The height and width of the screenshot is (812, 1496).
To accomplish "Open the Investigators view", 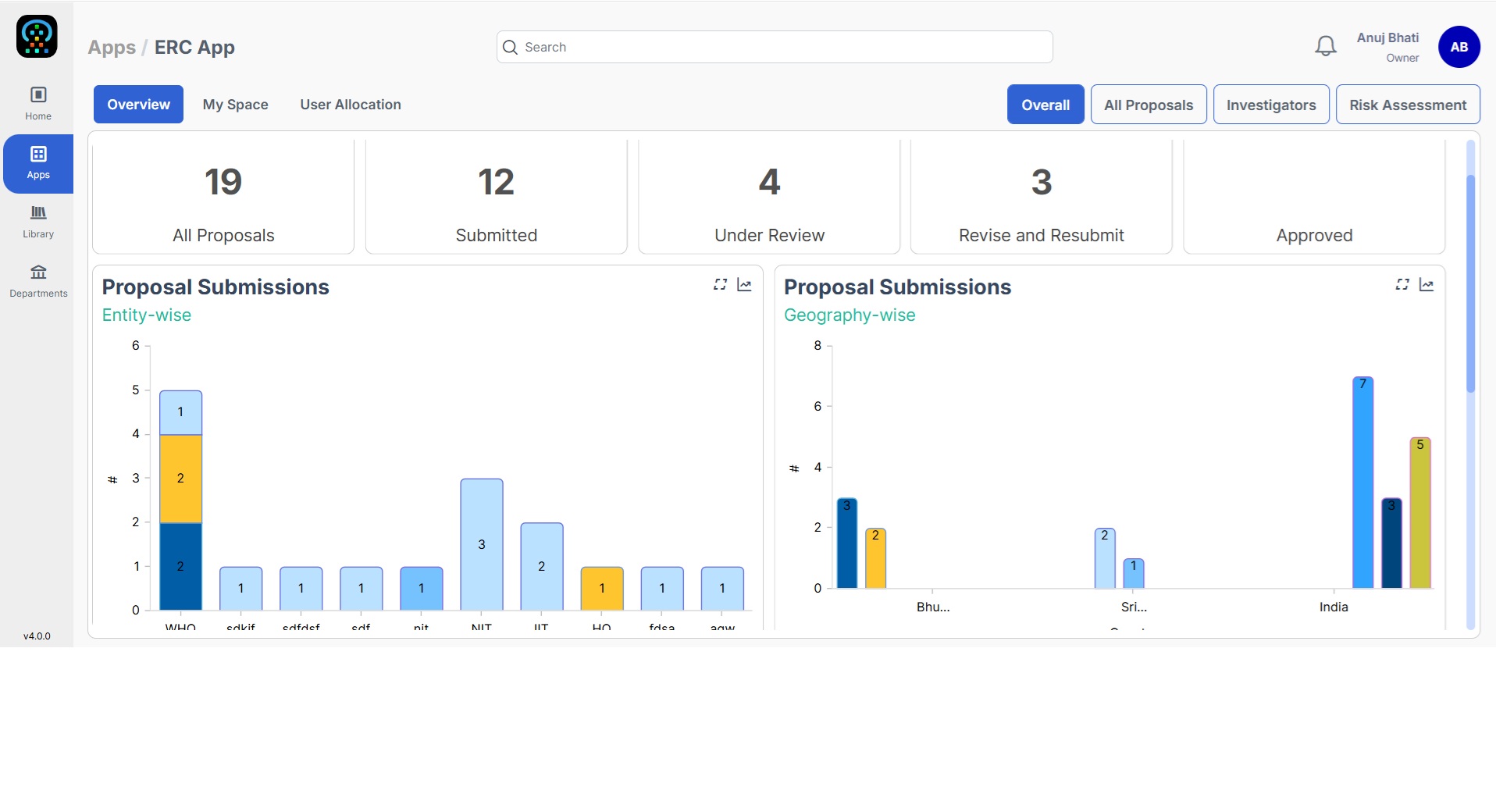I will coord(1271,105).
